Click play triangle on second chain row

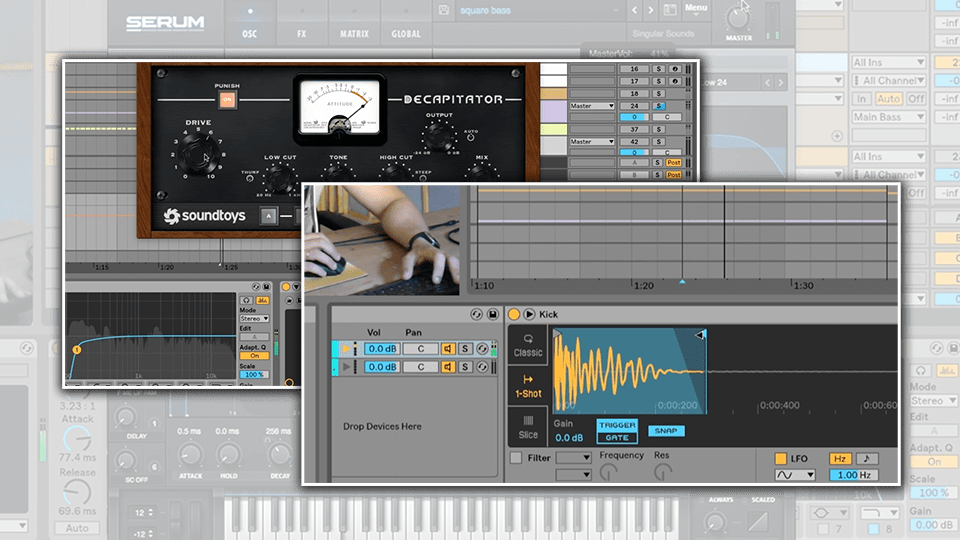pos(347,367)
